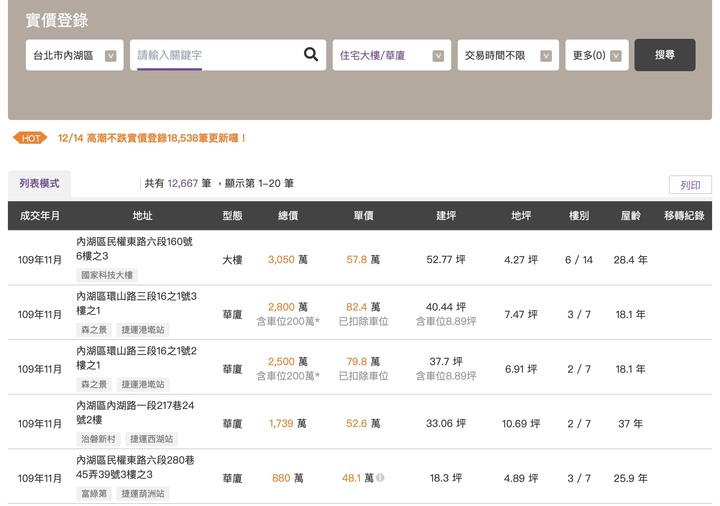Screen dimensions: 720x506
Task: Click the 大樓 type in first row
Action: coord(232,260)
